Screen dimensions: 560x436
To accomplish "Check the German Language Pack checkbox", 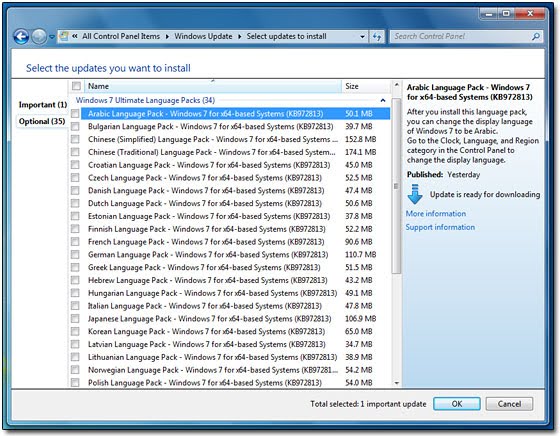I will pos(75,255).
